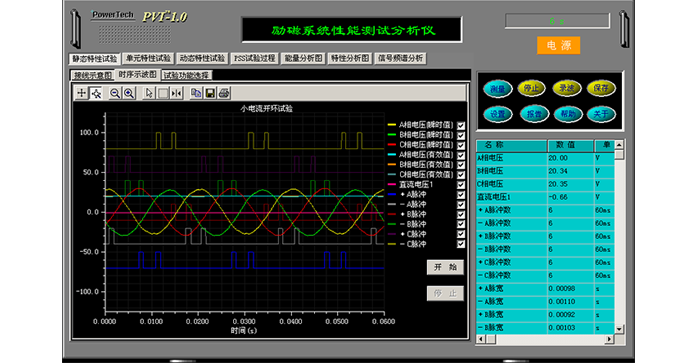Copy the chart to clipboard

(x=196, y=93)
